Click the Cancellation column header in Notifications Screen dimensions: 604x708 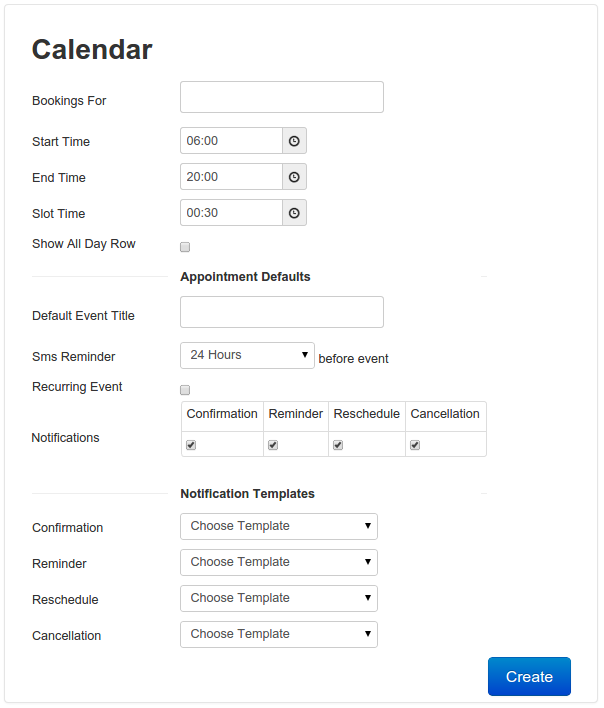[x=445, y=414]
